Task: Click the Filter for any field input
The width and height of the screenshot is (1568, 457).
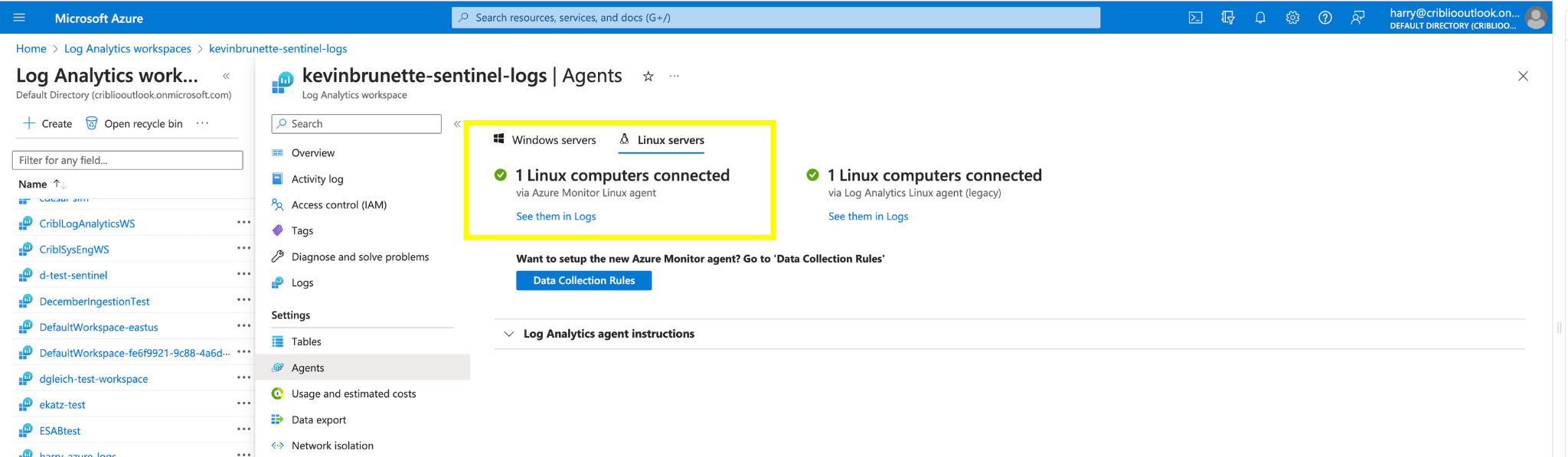Action: [x=127, y=160]
